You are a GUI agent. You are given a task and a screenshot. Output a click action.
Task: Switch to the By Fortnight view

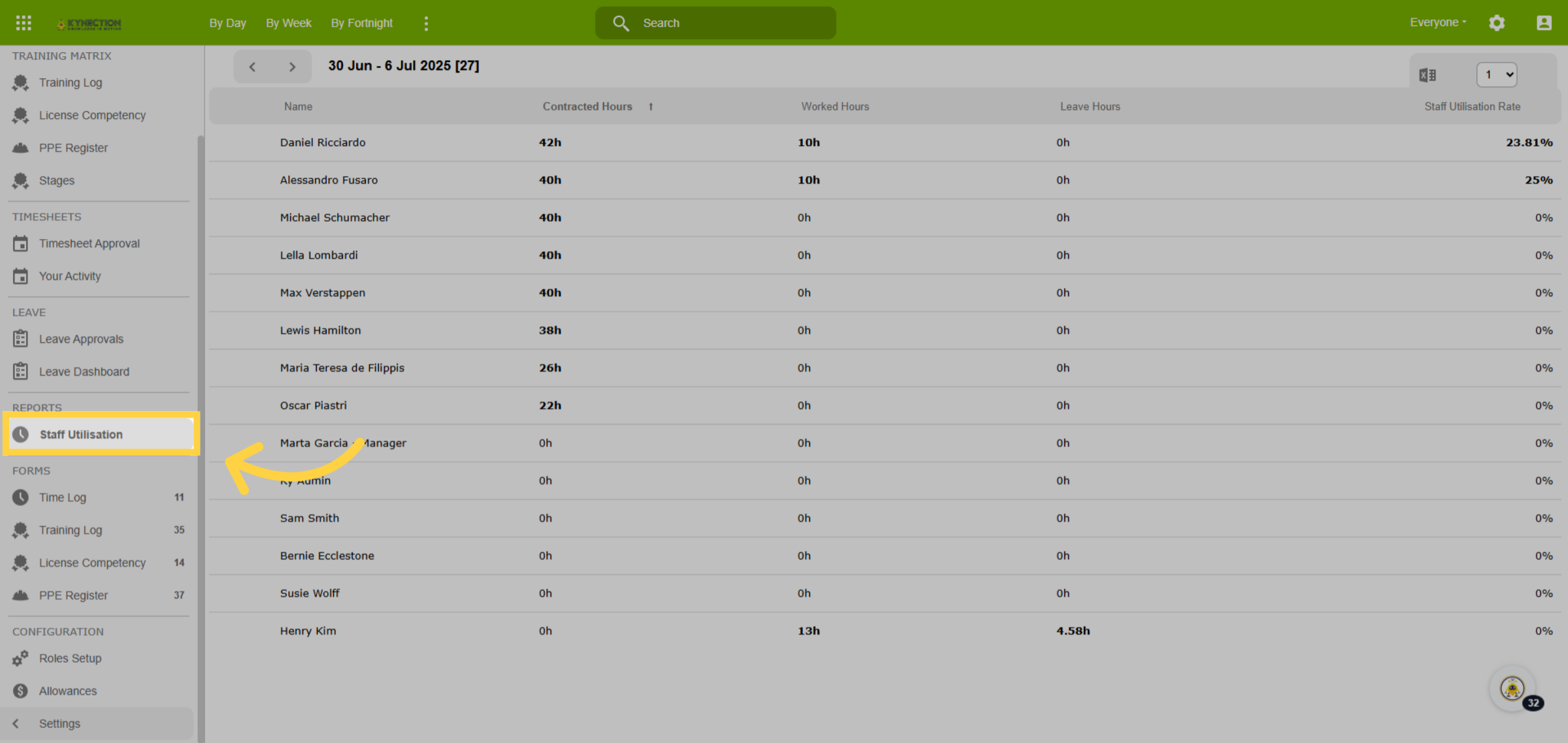[x=362, y=23]
